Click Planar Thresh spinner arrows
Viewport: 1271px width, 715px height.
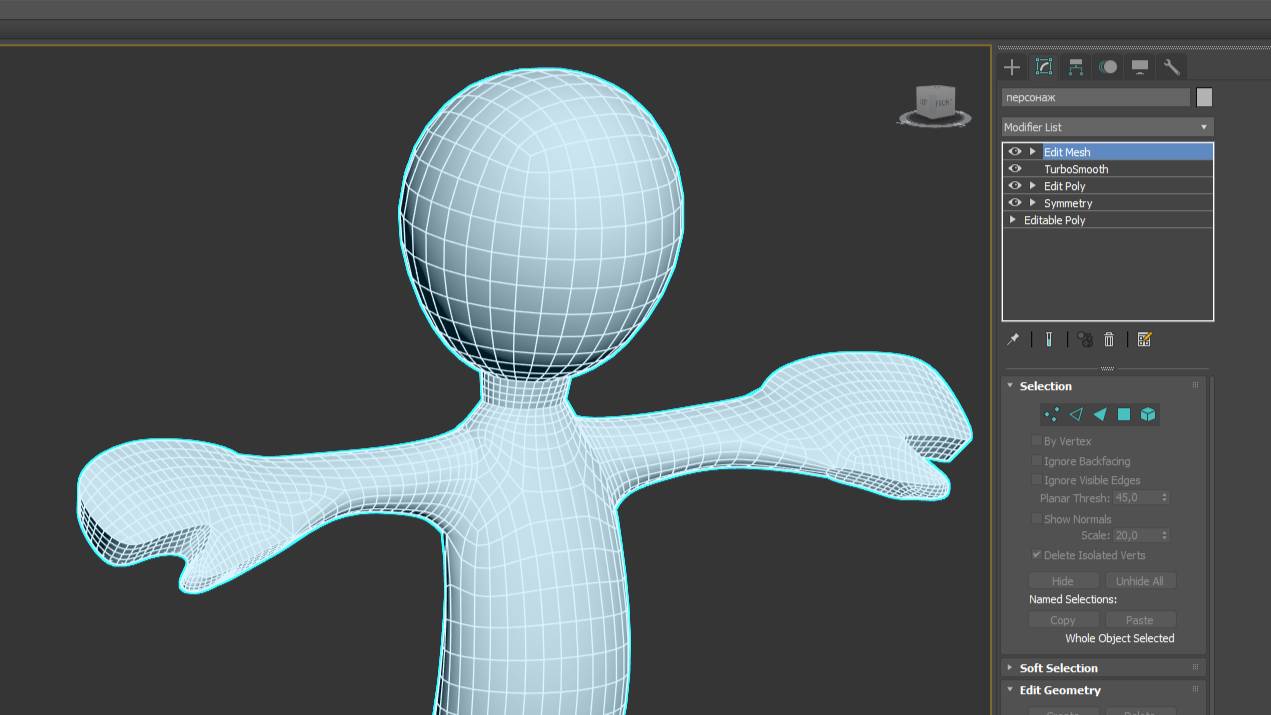pos(1164,497)
